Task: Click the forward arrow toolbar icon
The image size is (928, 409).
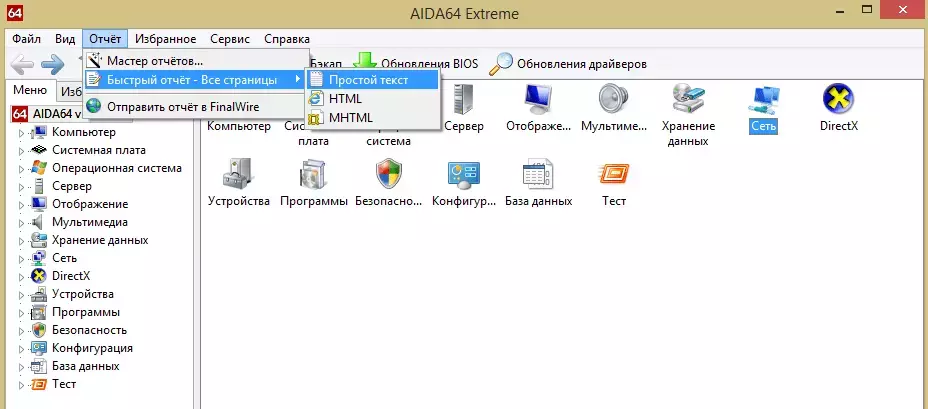Action: click(53, 64)
